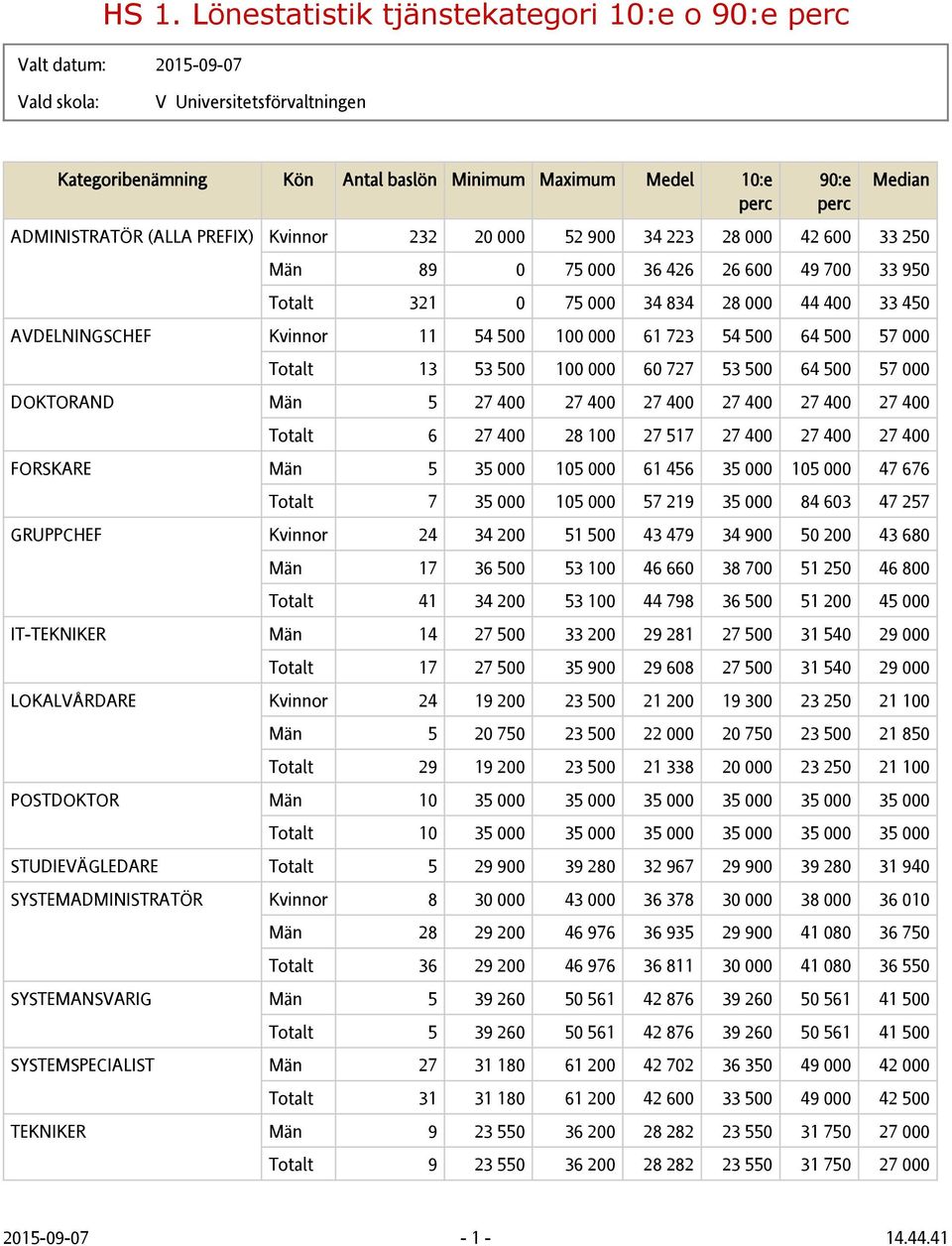952x1246 pixels.
Task: Click the FORSKARE category cell
Action: 51,468
